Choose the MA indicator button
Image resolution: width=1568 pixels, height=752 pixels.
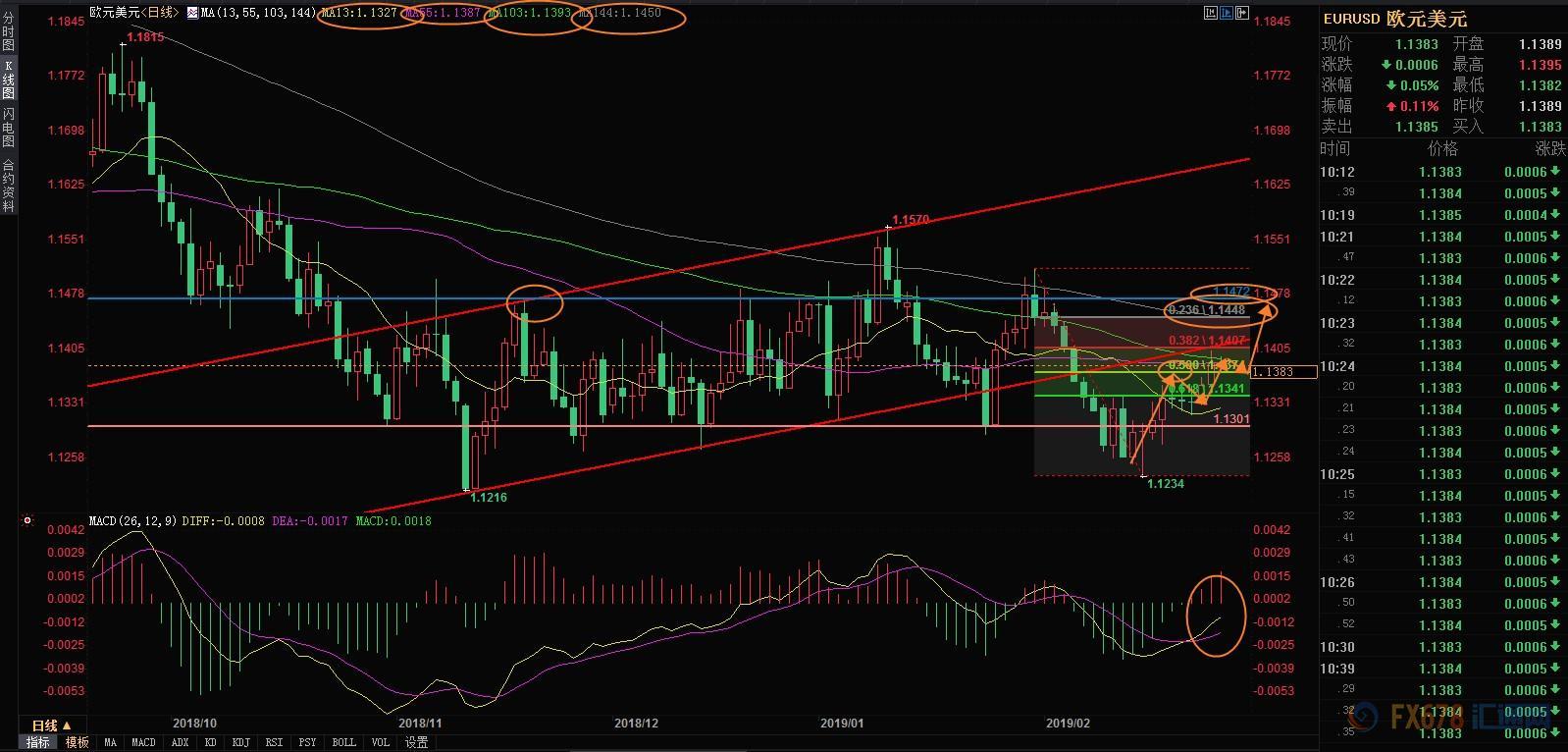point(110,743)
